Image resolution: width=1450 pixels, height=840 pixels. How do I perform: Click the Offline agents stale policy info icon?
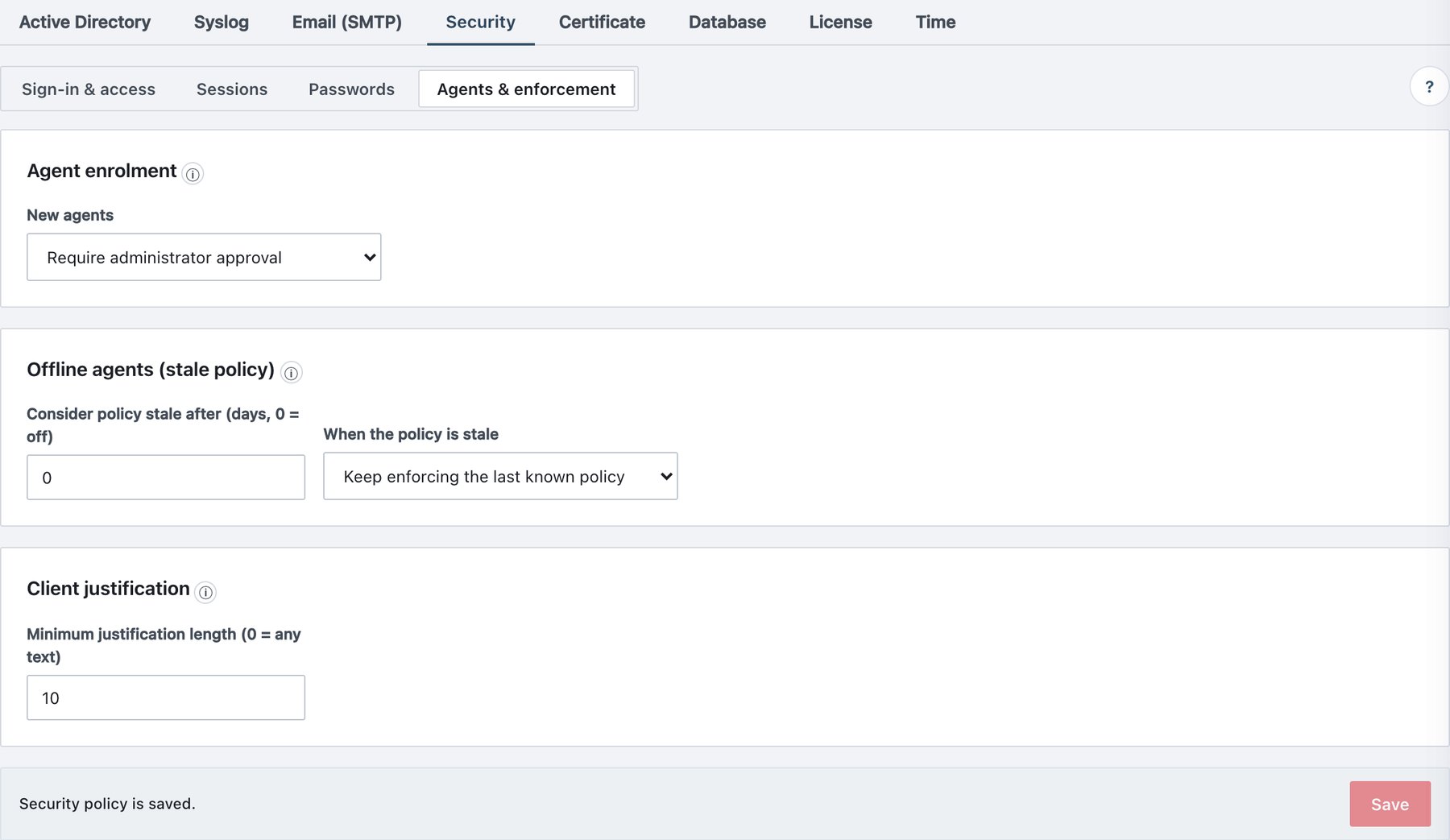point(292,373)
